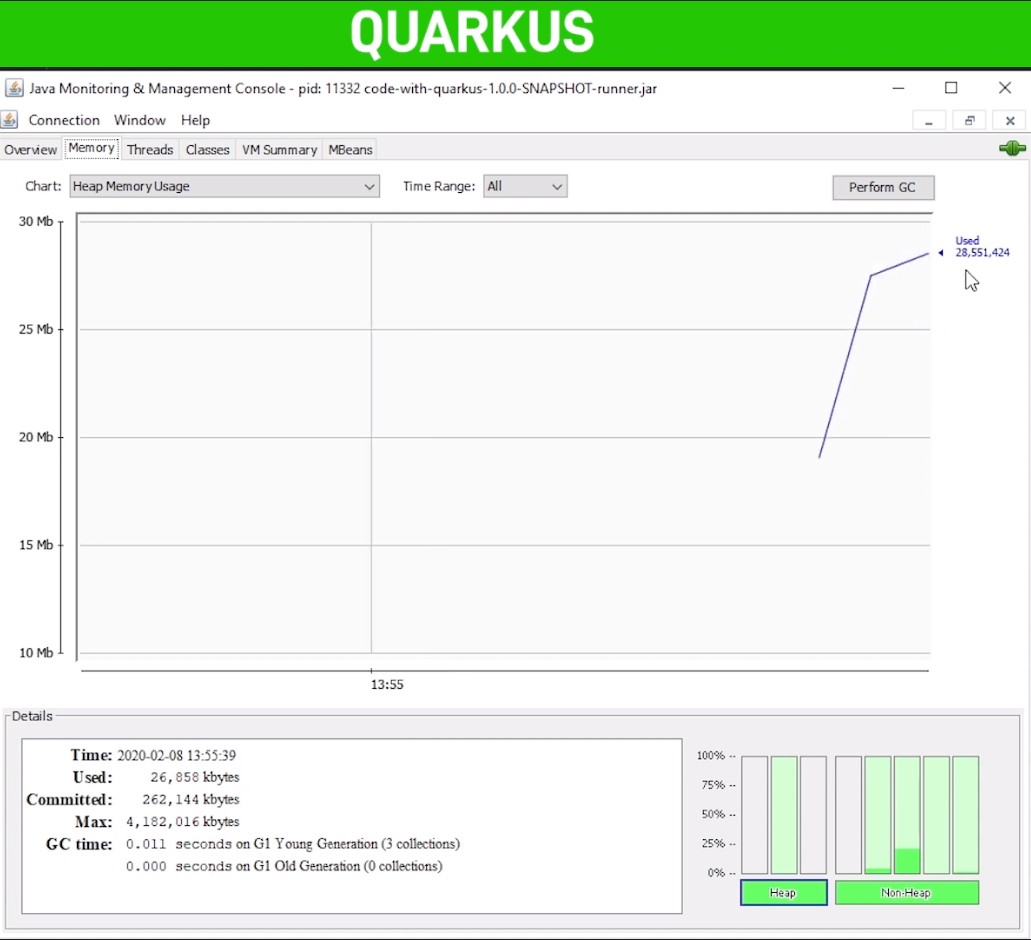This screenshot has height=940, width=1031.
Task: Click the Time value 2020-02-08 13:55:39
Action: (176, 755)
